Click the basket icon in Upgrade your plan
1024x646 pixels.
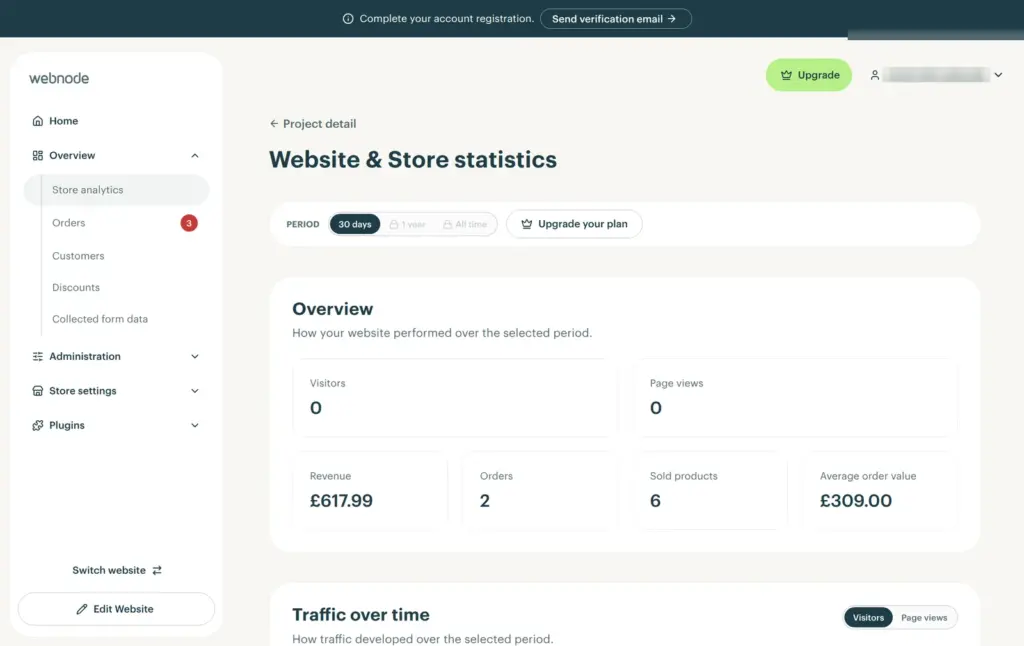click(526, 224)
